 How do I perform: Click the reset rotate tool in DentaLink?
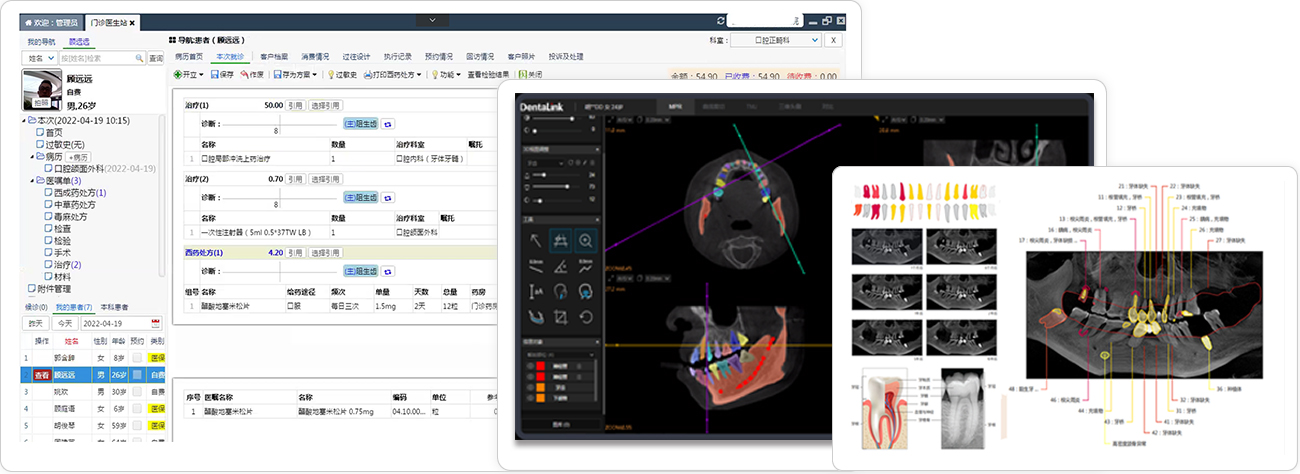[x=586, y=317]
